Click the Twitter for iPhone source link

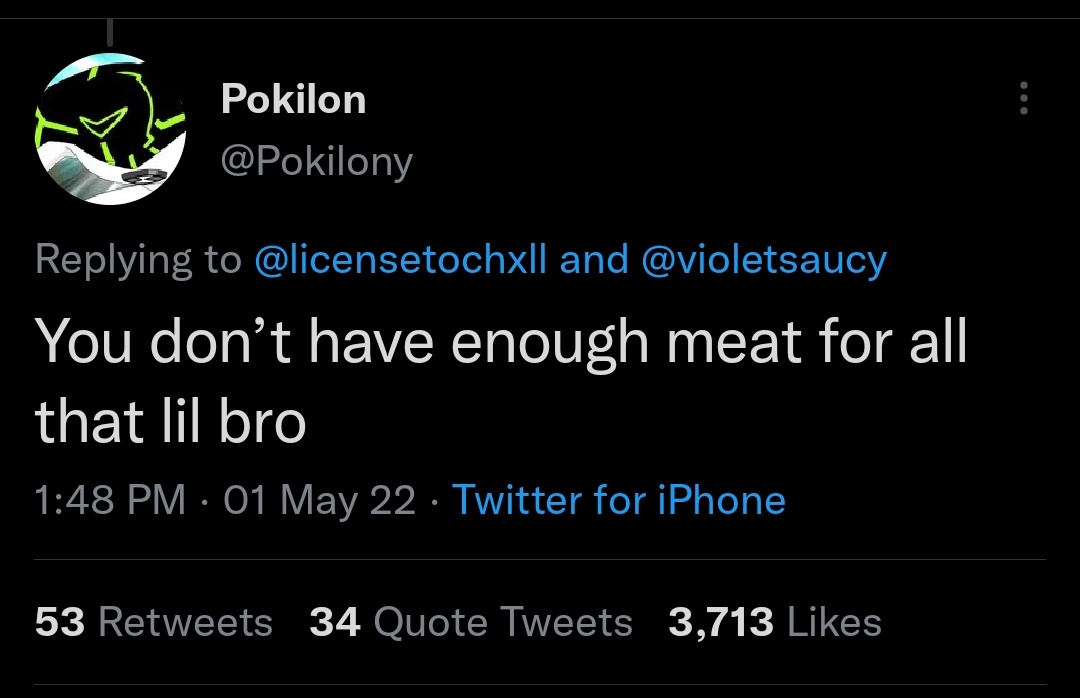619,500
